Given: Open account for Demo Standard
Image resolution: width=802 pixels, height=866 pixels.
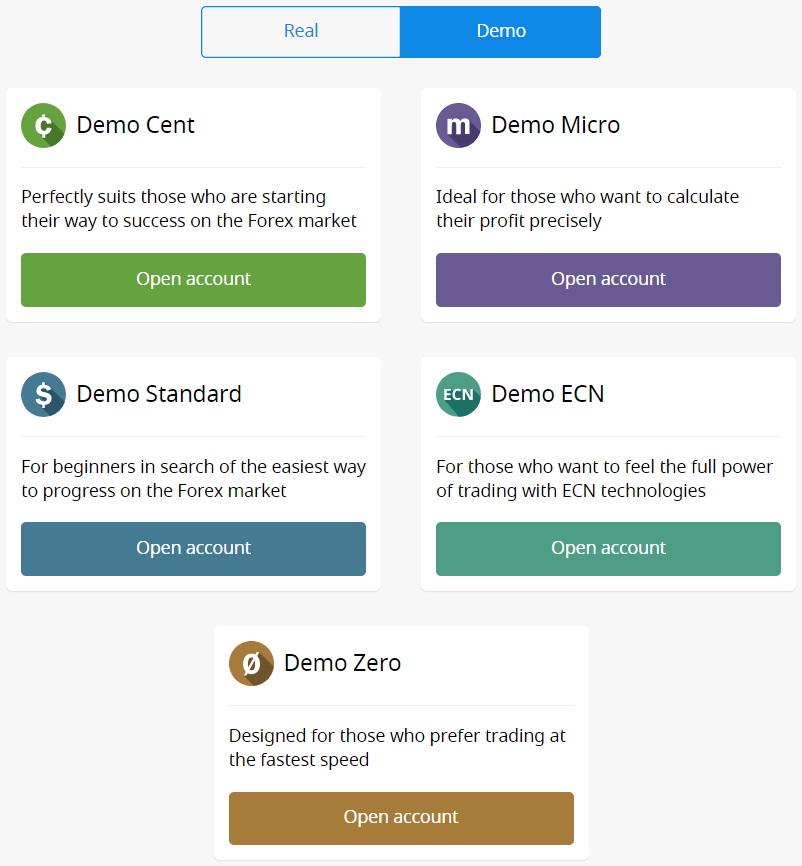Looking at the screenshot, I should point(193,549).
